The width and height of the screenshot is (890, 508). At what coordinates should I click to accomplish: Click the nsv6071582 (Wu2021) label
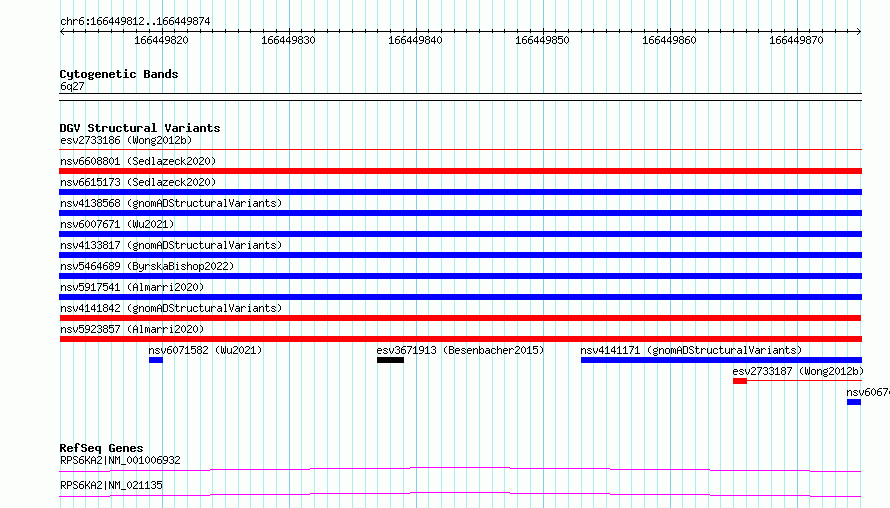coord(205,350)
